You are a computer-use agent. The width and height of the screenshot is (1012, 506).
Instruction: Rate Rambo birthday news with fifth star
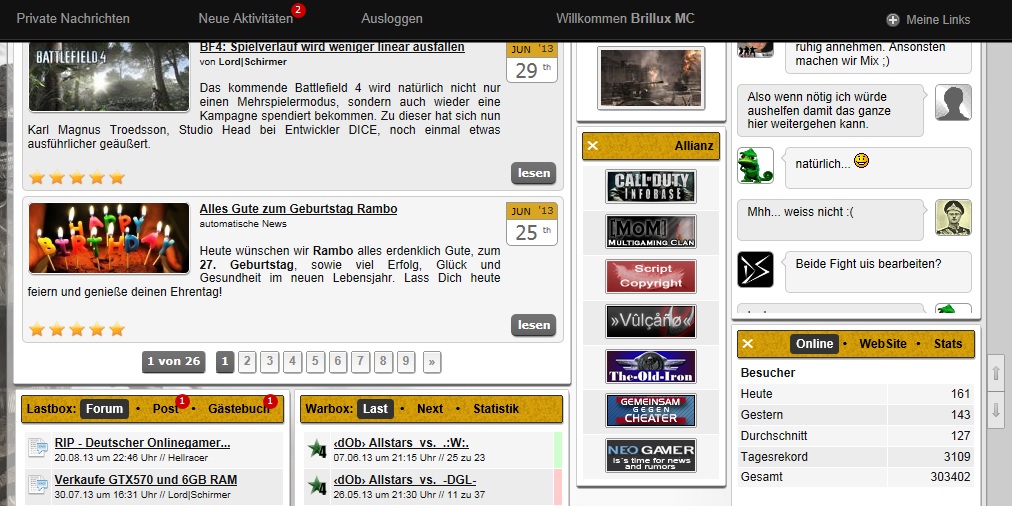click(x=117, y=330)
